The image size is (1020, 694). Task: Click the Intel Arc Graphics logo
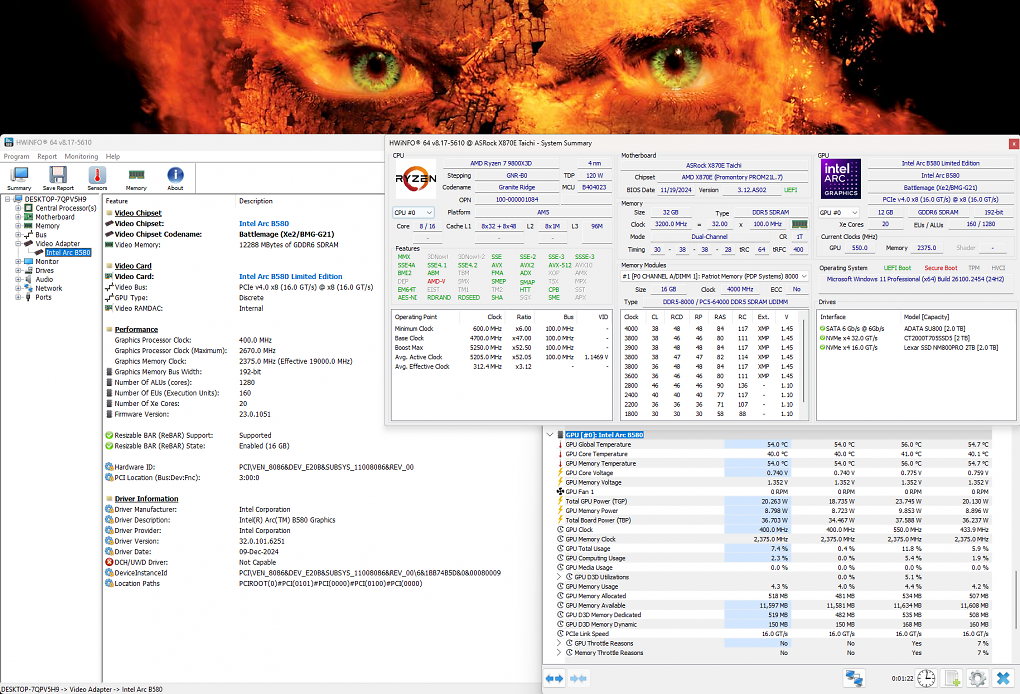coord(841,179)
